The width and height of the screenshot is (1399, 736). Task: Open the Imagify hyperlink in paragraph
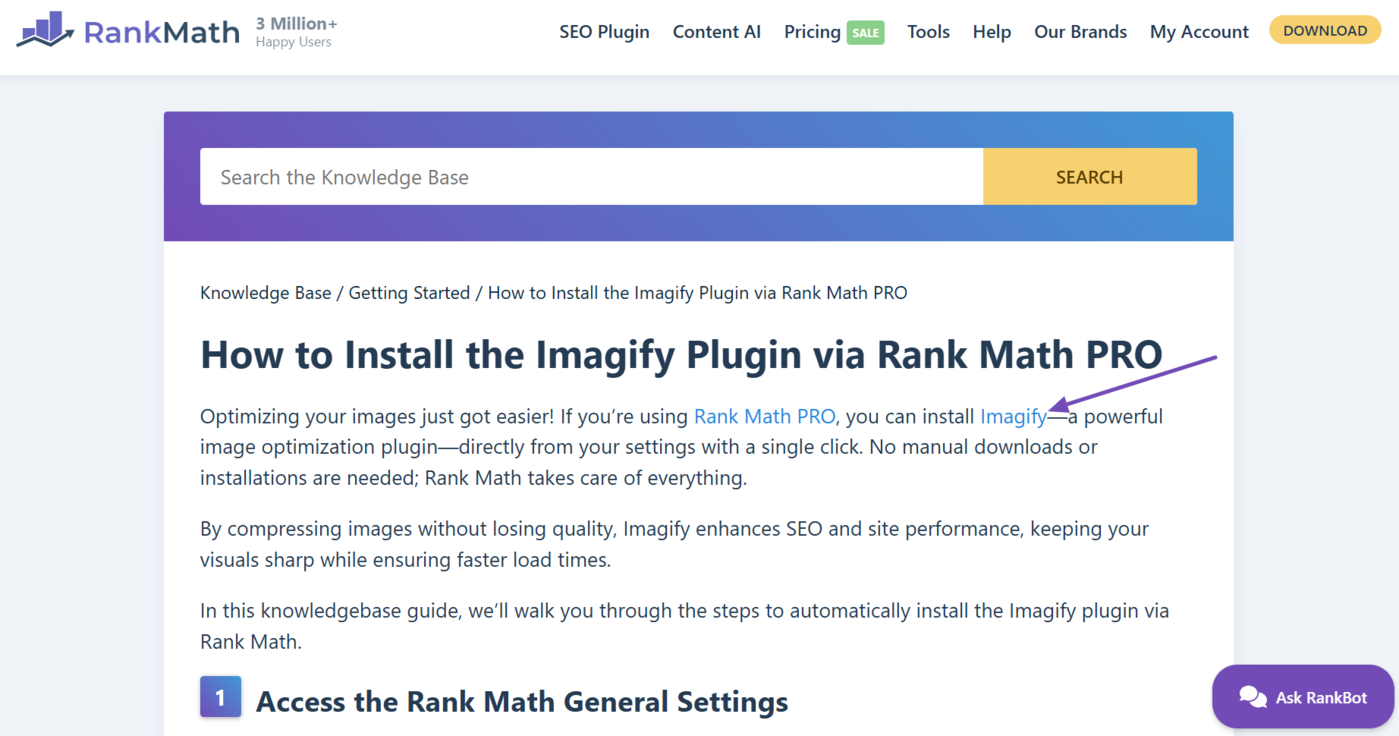pos(1013,416)
